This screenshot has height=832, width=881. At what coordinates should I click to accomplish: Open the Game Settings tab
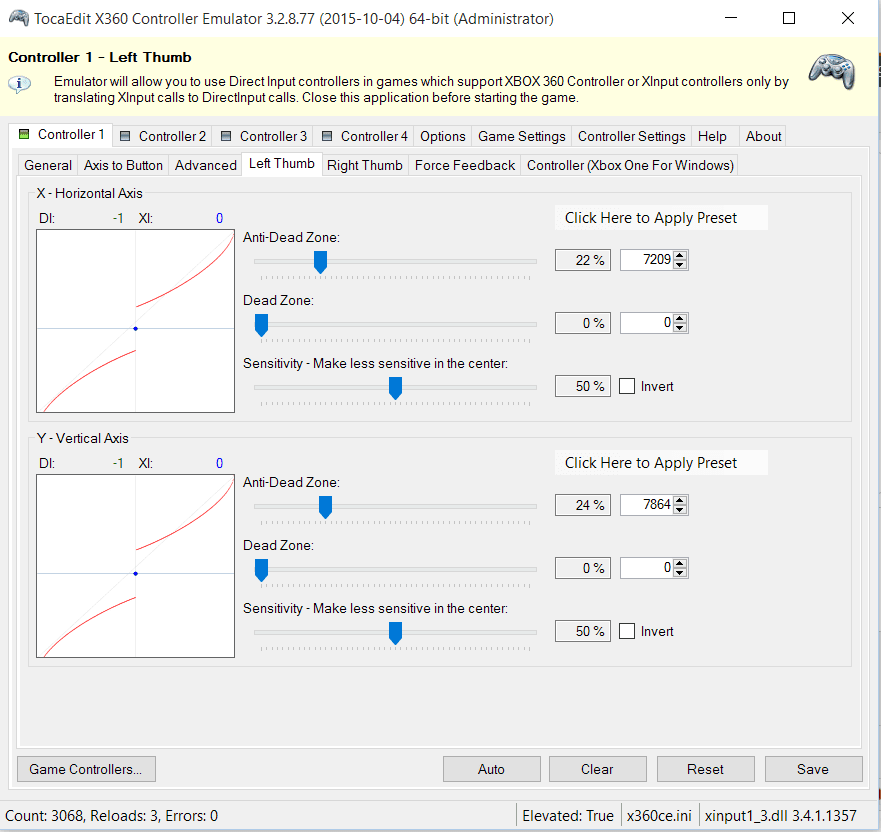click(521, 136)
